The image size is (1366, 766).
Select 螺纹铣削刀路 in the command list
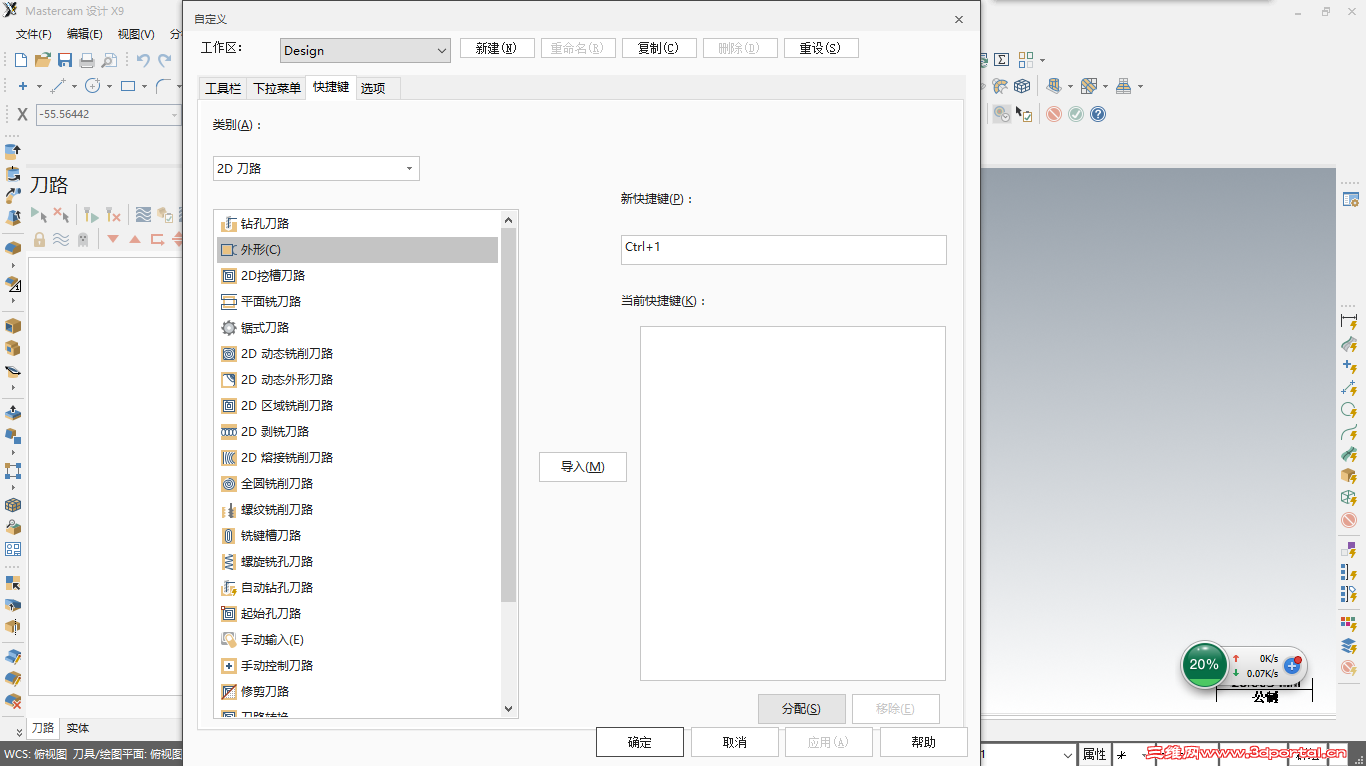point(357,509)
